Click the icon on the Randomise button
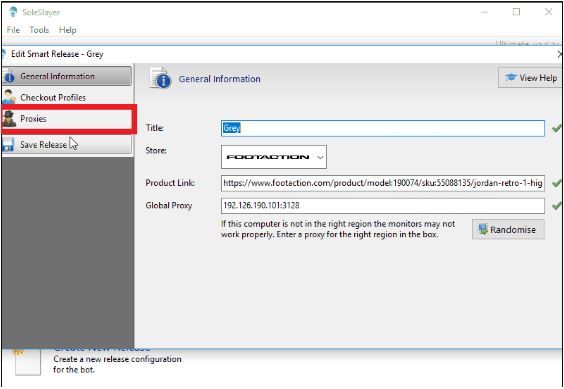564x389 pixels. (483, 229)
